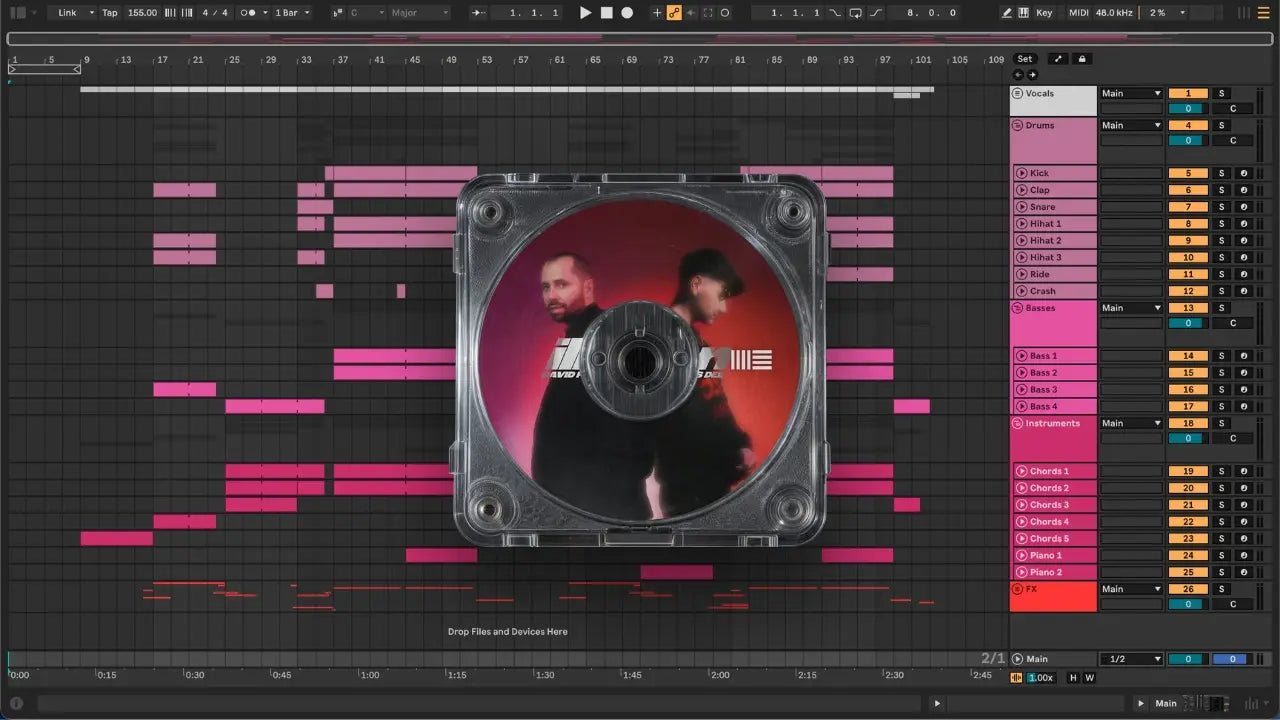Solo the FX track

1221,590
